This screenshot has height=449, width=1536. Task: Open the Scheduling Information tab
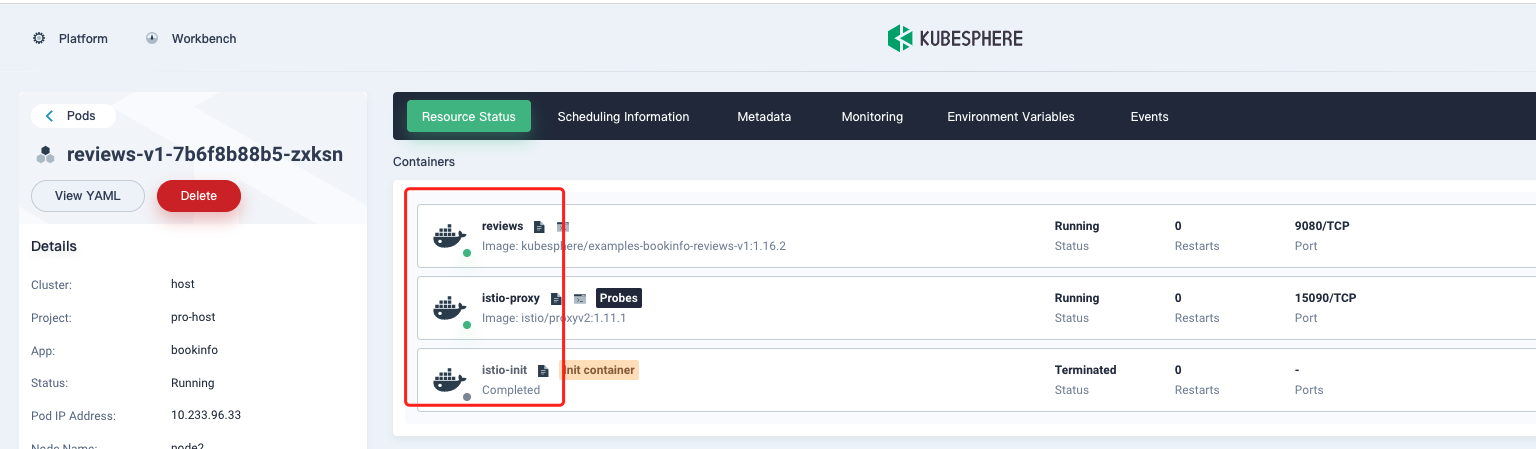[623, 117]
